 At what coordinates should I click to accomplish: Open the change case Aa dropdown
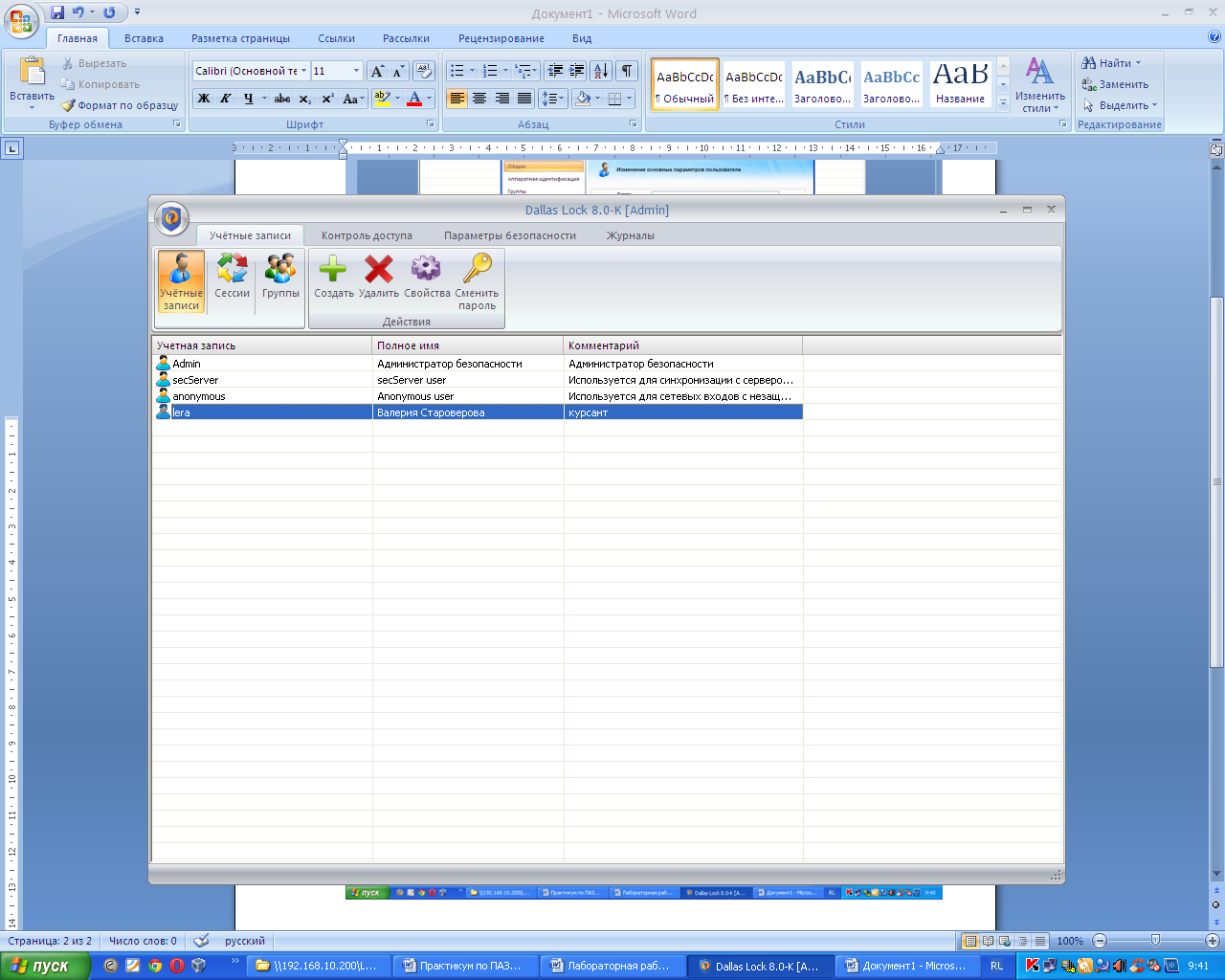(x=354, y=98)
